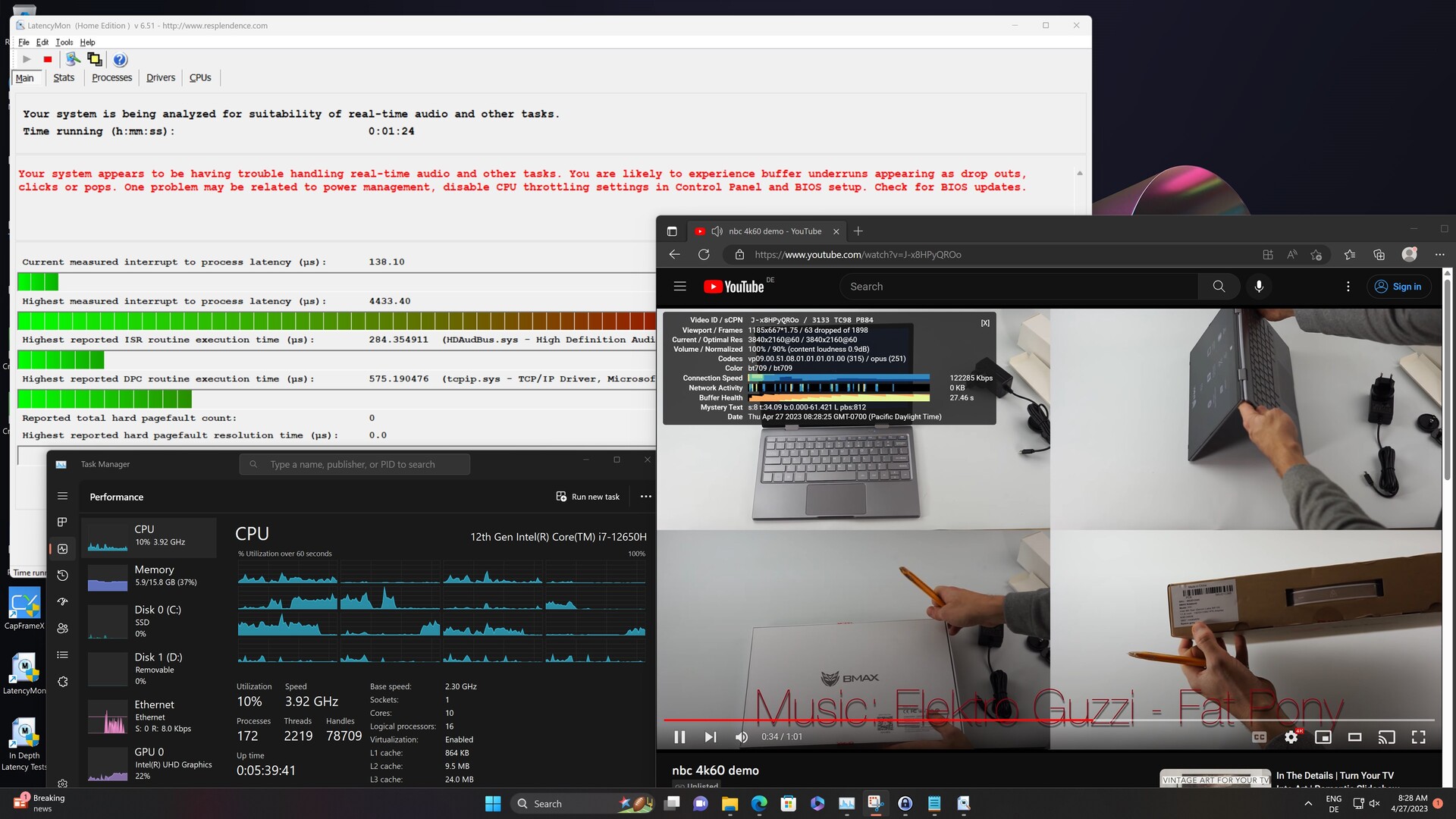Open YouTube player settings gear
The width and height of the screenshot is (1456, 819).
pyautogui.click(x=1291, y=736)
